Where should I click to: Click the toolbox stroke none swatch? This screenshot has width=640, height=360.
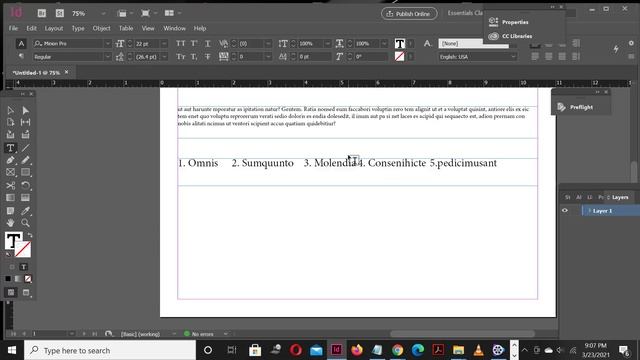click(x=23, y=249)
